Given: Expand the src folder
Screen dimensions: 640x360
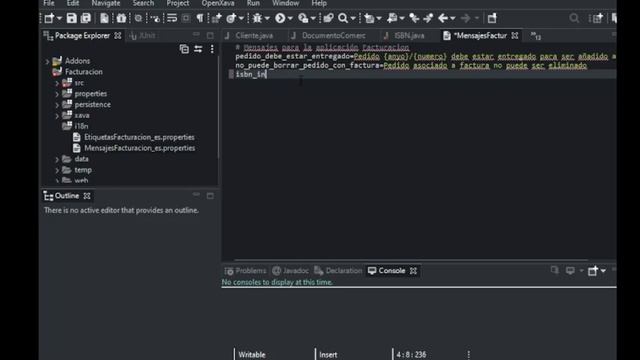Looking at the screenshot, I should point(57,83).
